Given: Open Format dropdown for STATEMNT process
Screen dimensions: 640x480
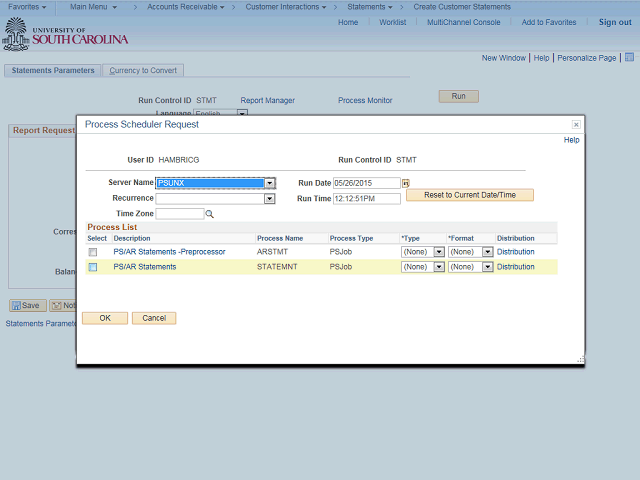Looking at the screenshot, I should 487,267.
